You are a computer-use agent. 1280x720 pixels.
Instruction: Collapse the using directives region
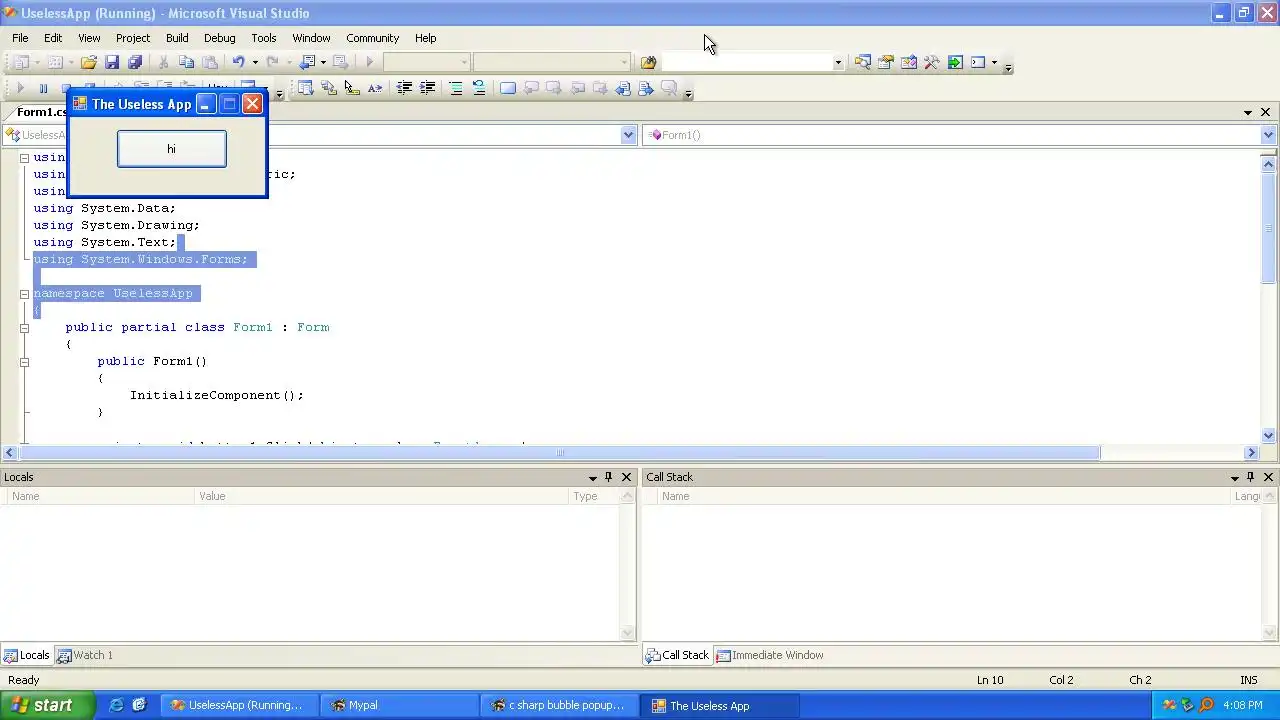click(x=24, y=158)
